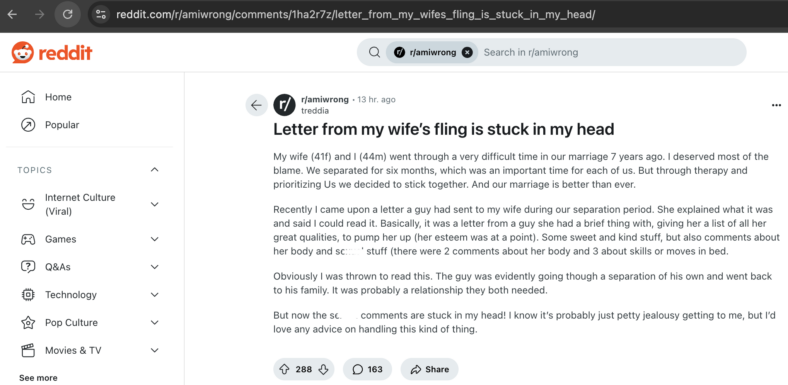Reload the page in the browser
788x385 pixels.
click(67, 14)
